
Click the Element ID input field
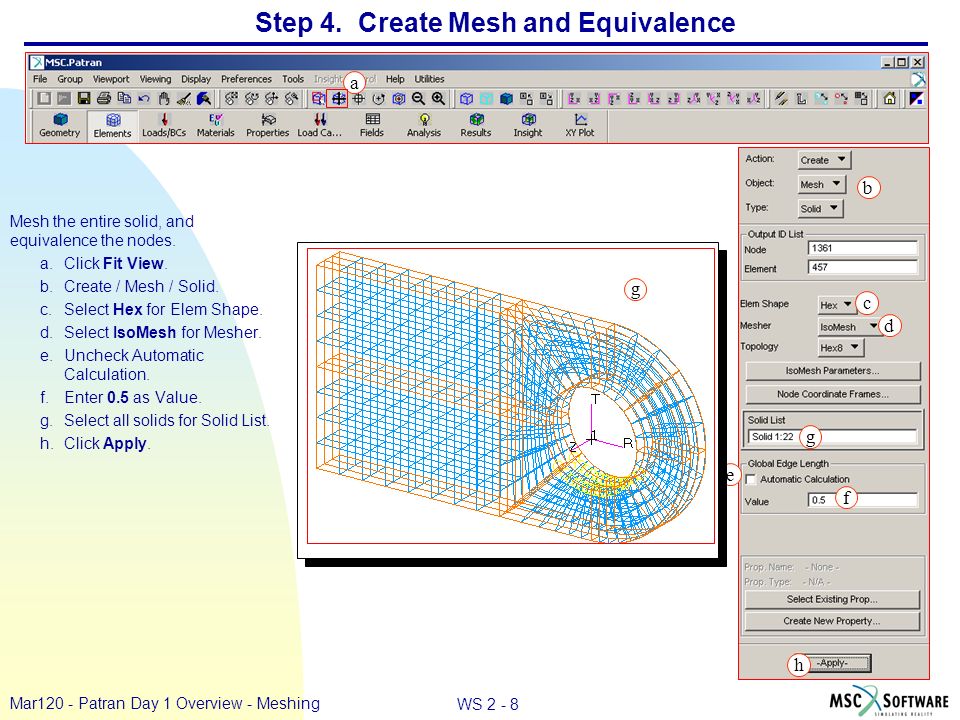pos(863,267)
